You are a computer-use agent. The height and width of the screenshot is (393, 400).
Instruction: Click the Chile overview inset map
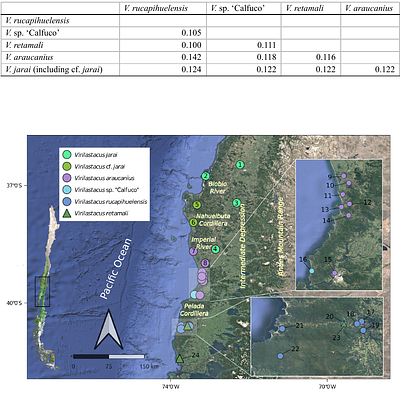[x=47, y=288]
